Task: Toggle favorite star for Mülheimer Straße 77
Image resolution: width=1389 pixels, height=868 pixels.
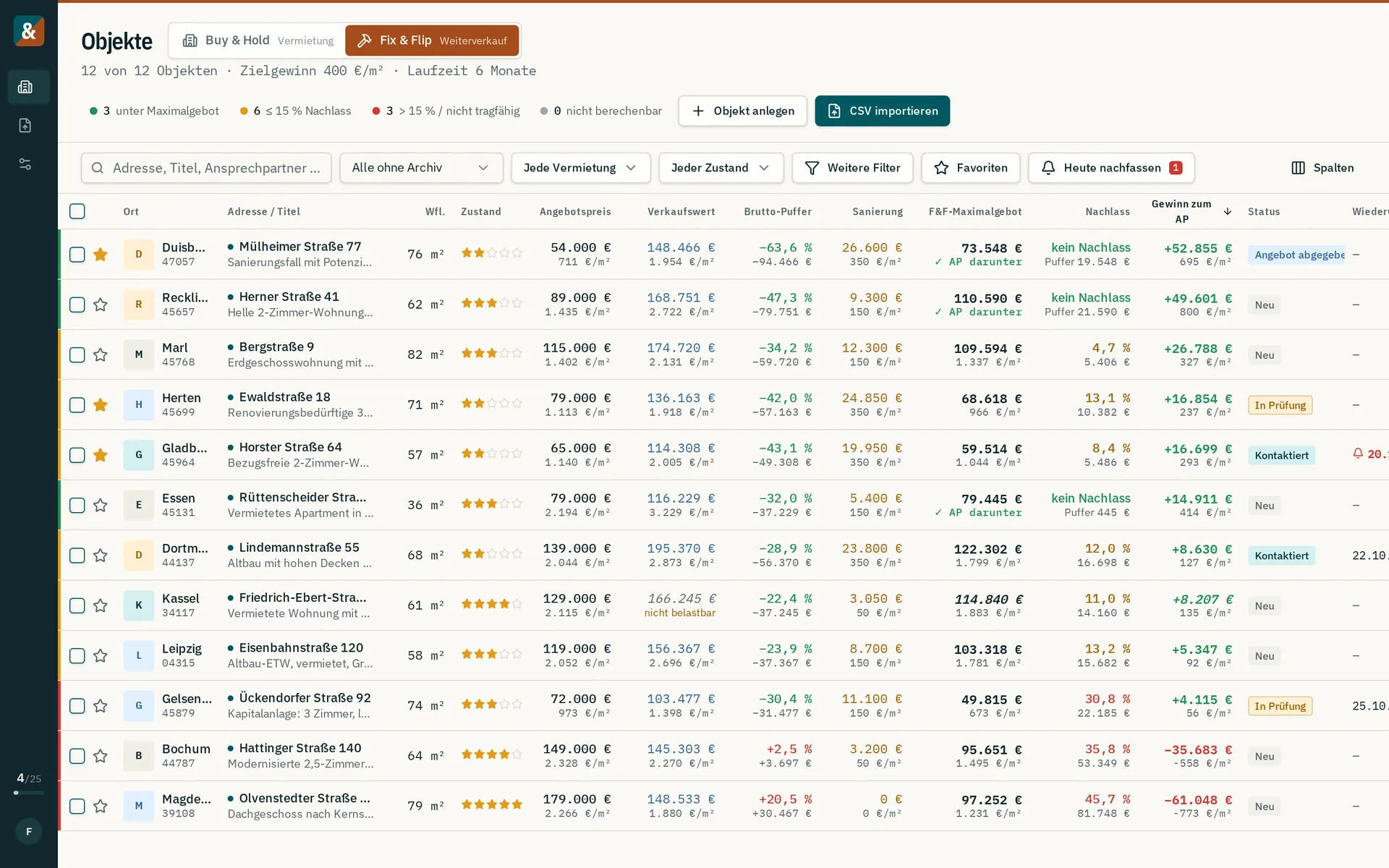Action: click(x=101, y=254)
